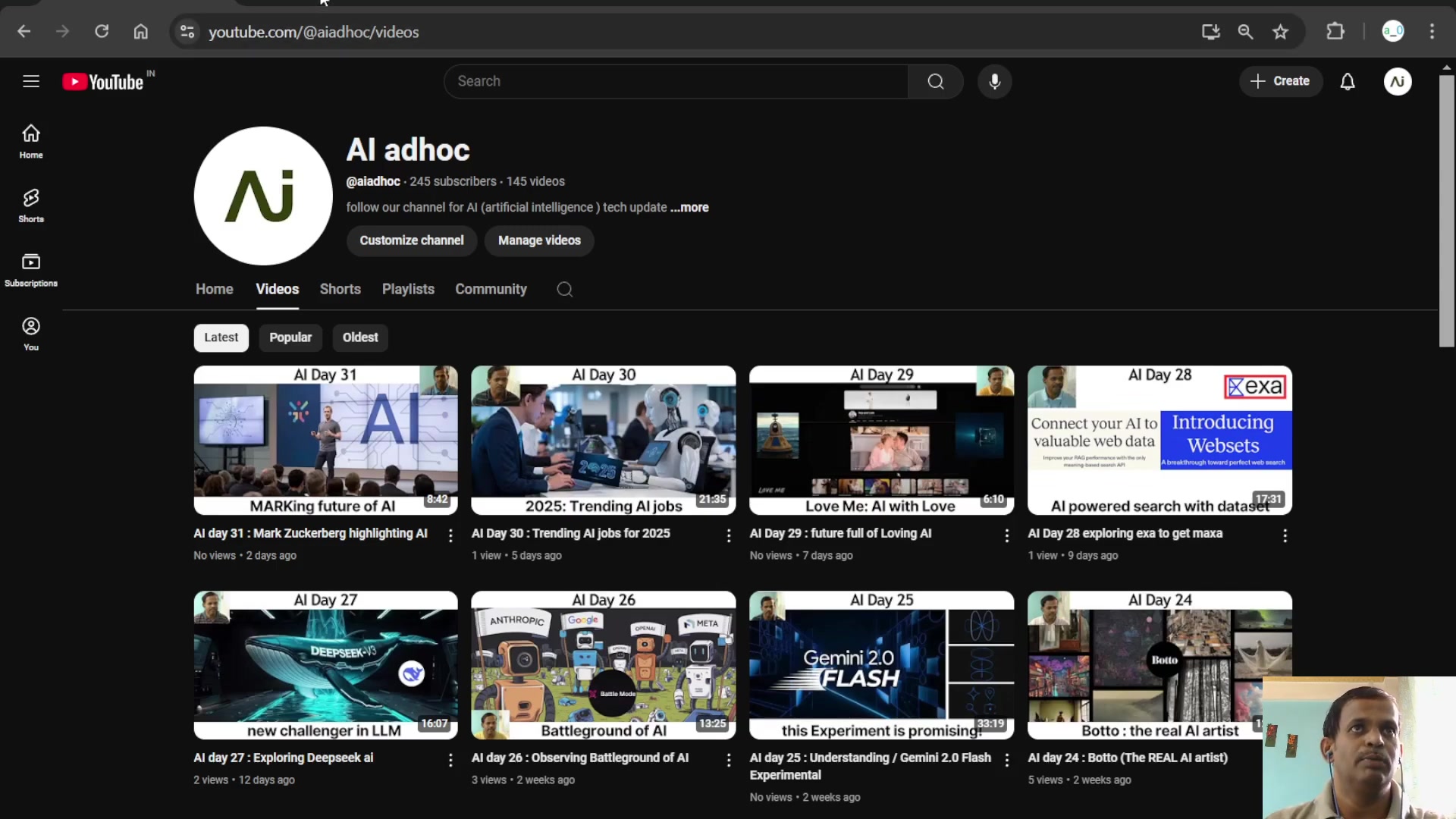This screenshot has height=819, width=1456.
Task: Open title AI day 31 : Mark Zuckerberg highlighting AI
Action: [x=310, y=534]
